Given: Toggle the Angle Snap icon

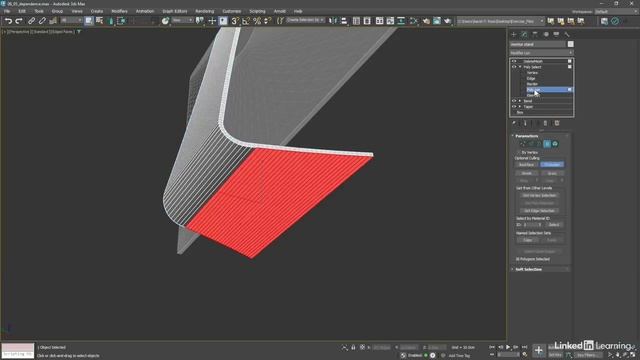Looking at the screenshot, I should tap(246, 21).
